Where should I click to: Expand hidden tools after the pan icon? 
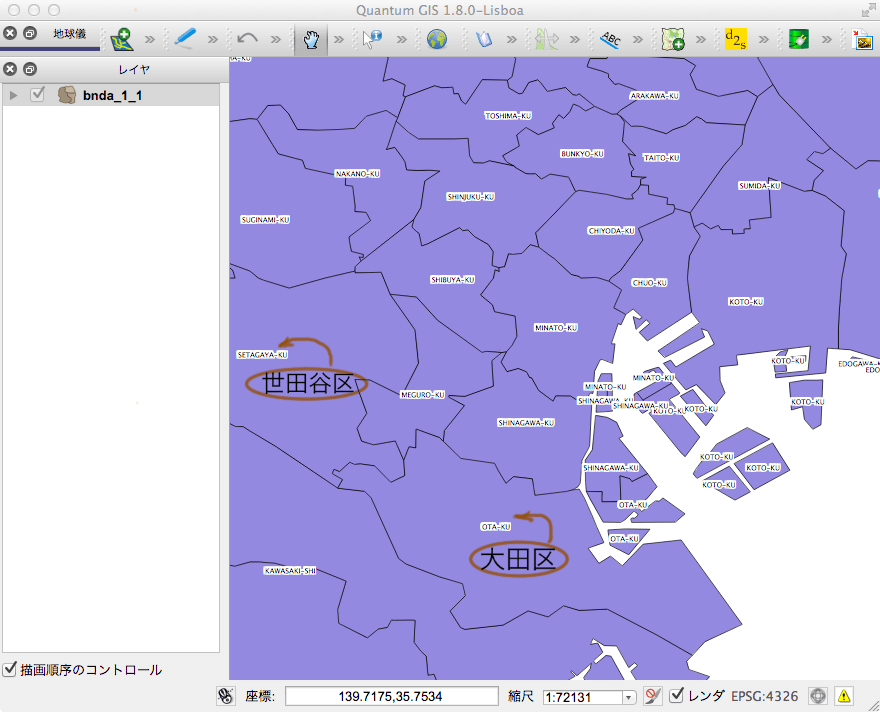click(339, 40)
